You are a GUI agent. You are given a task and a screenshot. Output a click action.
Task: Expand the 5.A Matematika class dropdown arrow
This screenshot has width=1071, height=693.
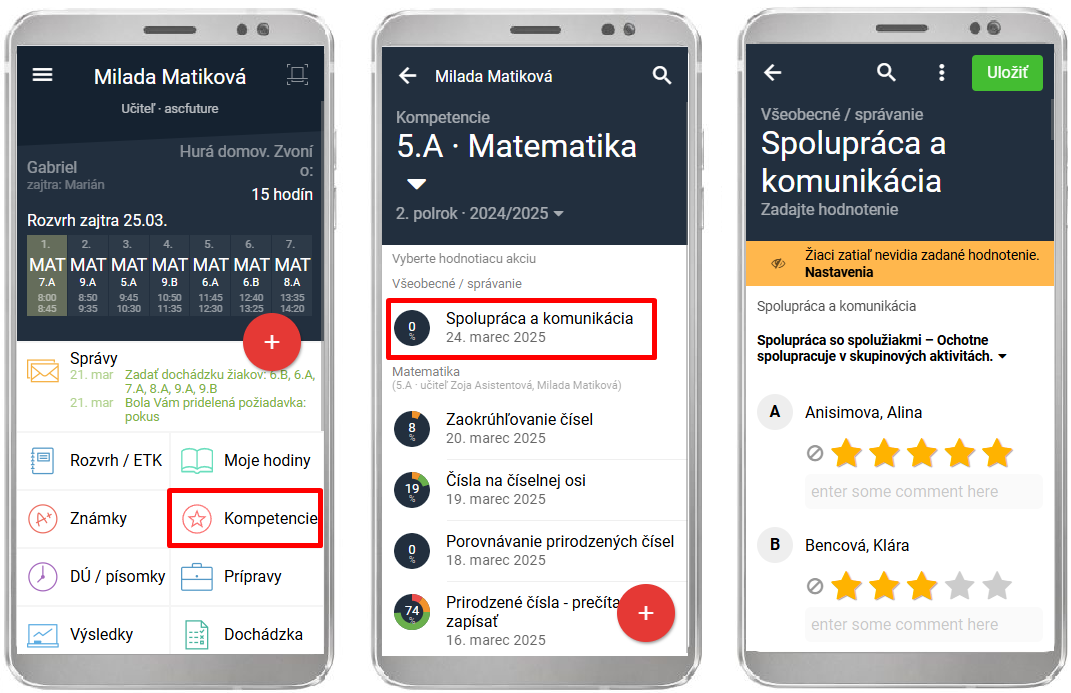[x=417, y=184]
